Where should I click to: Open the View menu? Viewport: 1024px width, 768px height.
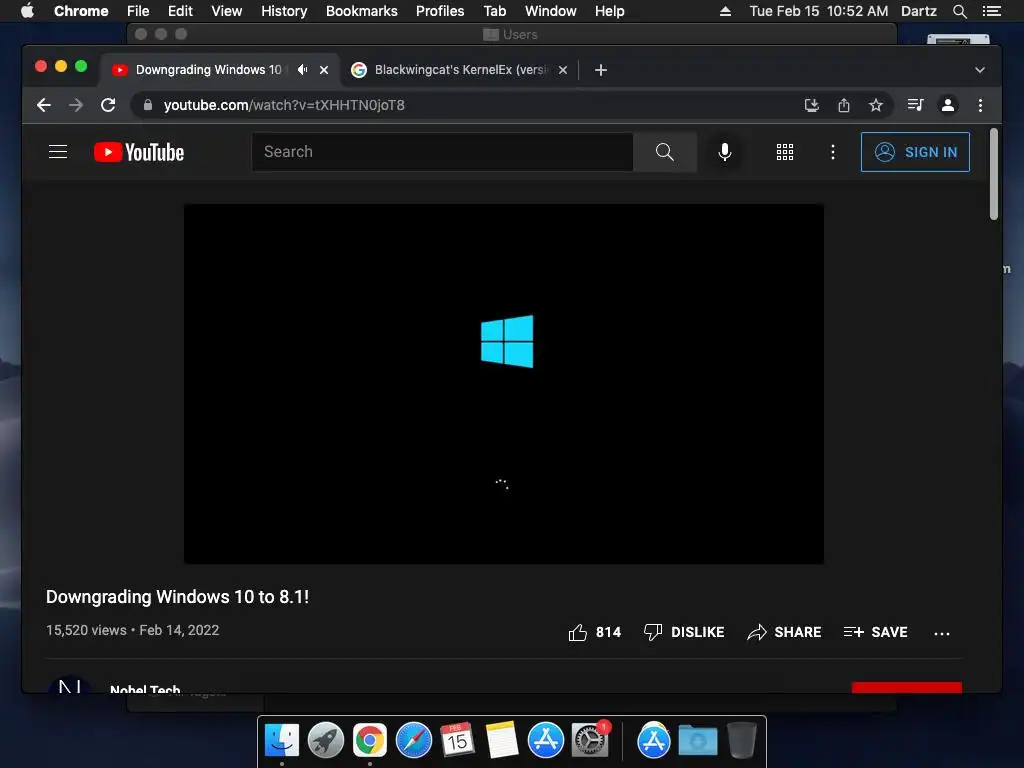pos(227,11)
